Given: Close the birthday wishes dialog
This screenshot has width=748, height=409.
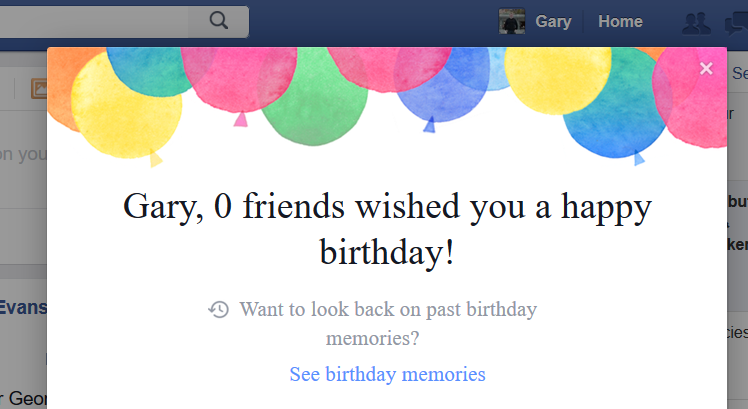Looking at the screenshot, I should tap(706, 68).
